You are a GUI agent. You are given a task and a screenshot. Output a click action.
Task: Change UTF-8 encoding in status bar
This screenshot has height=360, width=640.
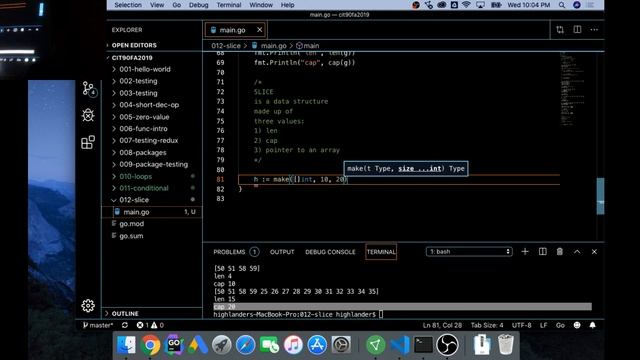coord(522,325)
